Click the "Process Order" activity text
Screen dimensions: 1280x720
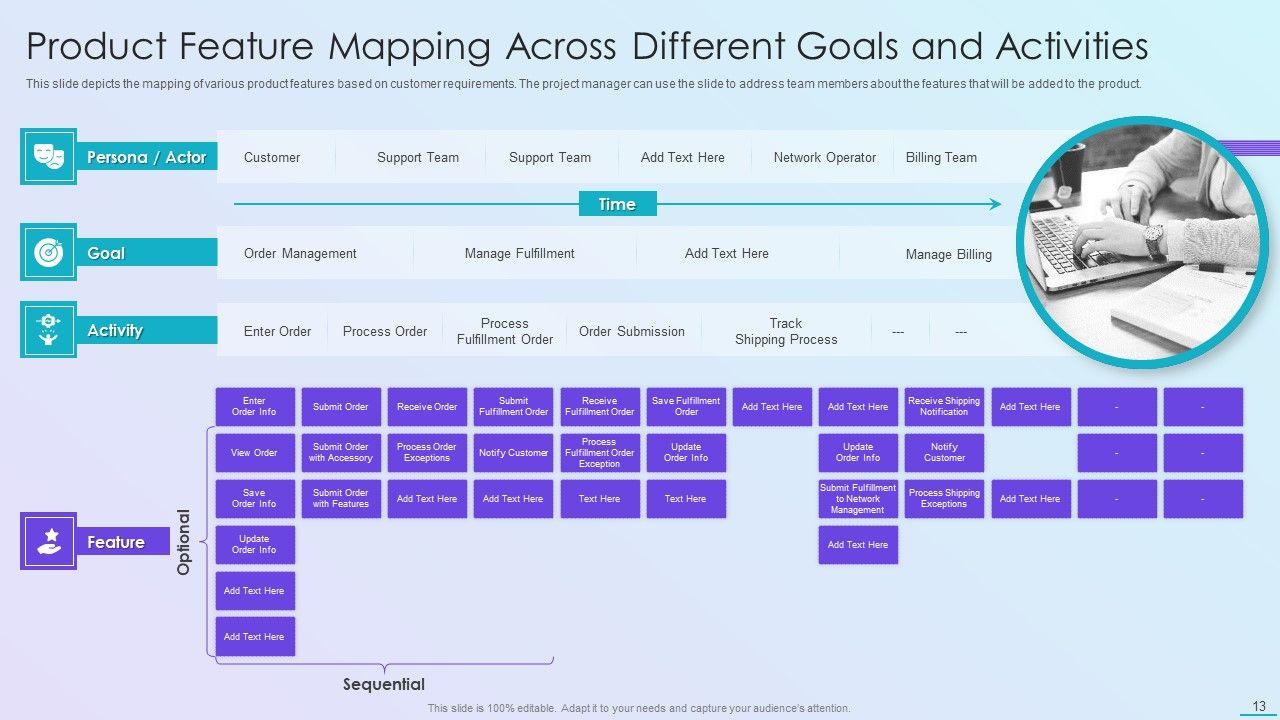pyautogui.click(x=385, y=331)
